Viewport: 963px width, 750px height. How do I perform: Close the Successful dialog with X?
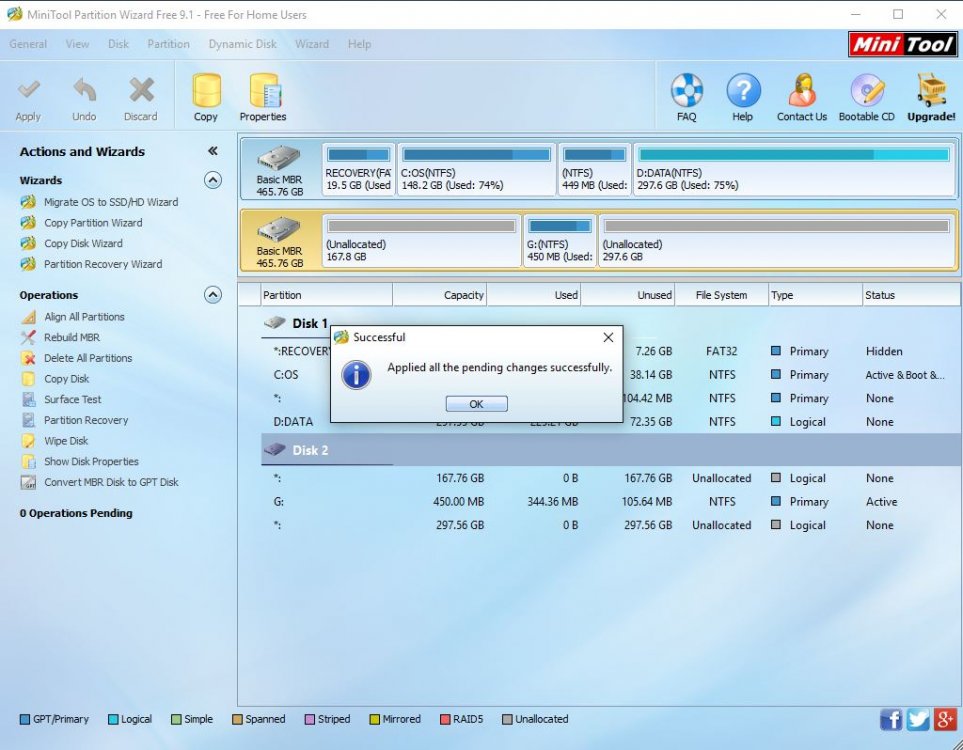[608, 337]
